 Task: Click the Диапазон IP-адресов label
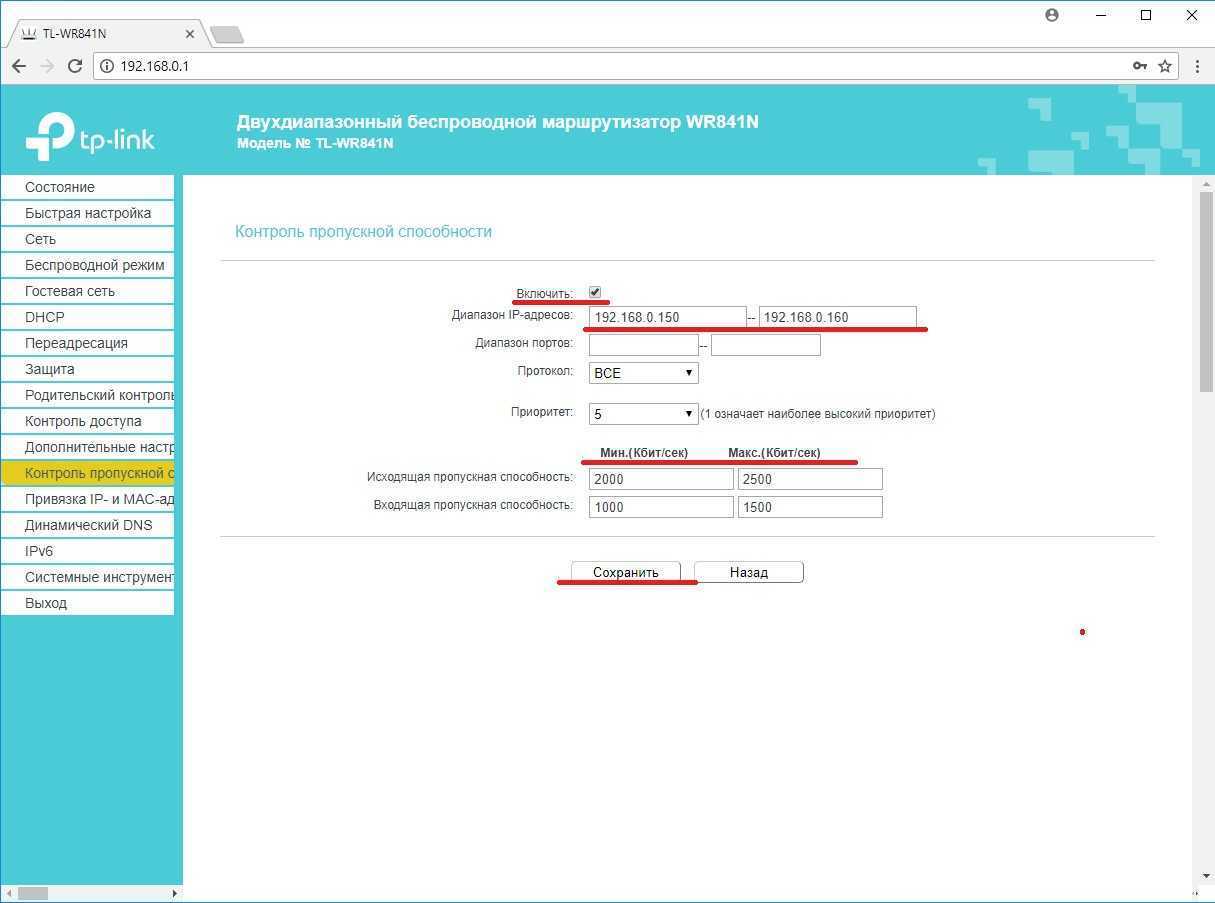pyautogui.click(x=512, y=315)
